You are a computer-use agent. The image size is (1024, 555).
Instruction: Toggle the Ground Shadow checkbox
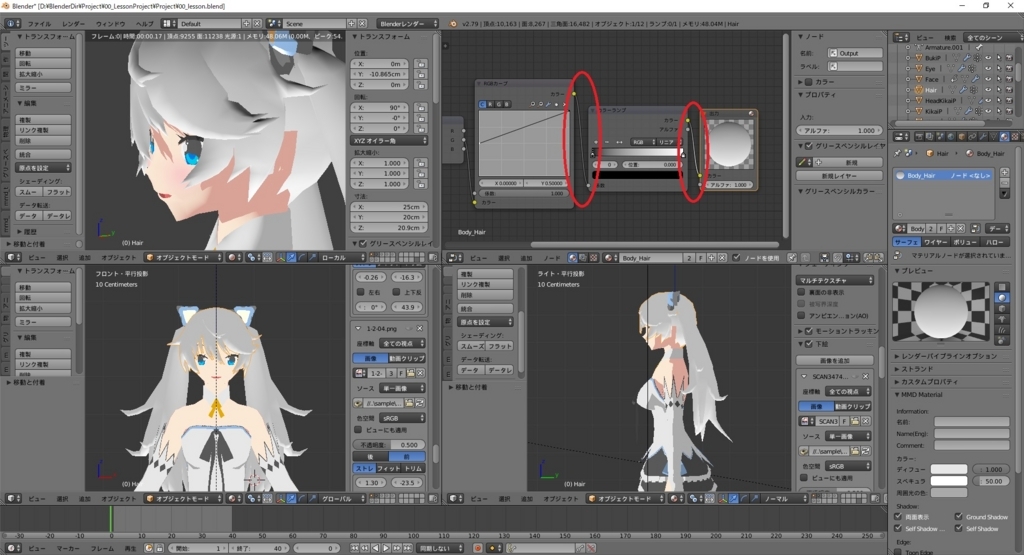pyautogui.click(x=959, y=516)
